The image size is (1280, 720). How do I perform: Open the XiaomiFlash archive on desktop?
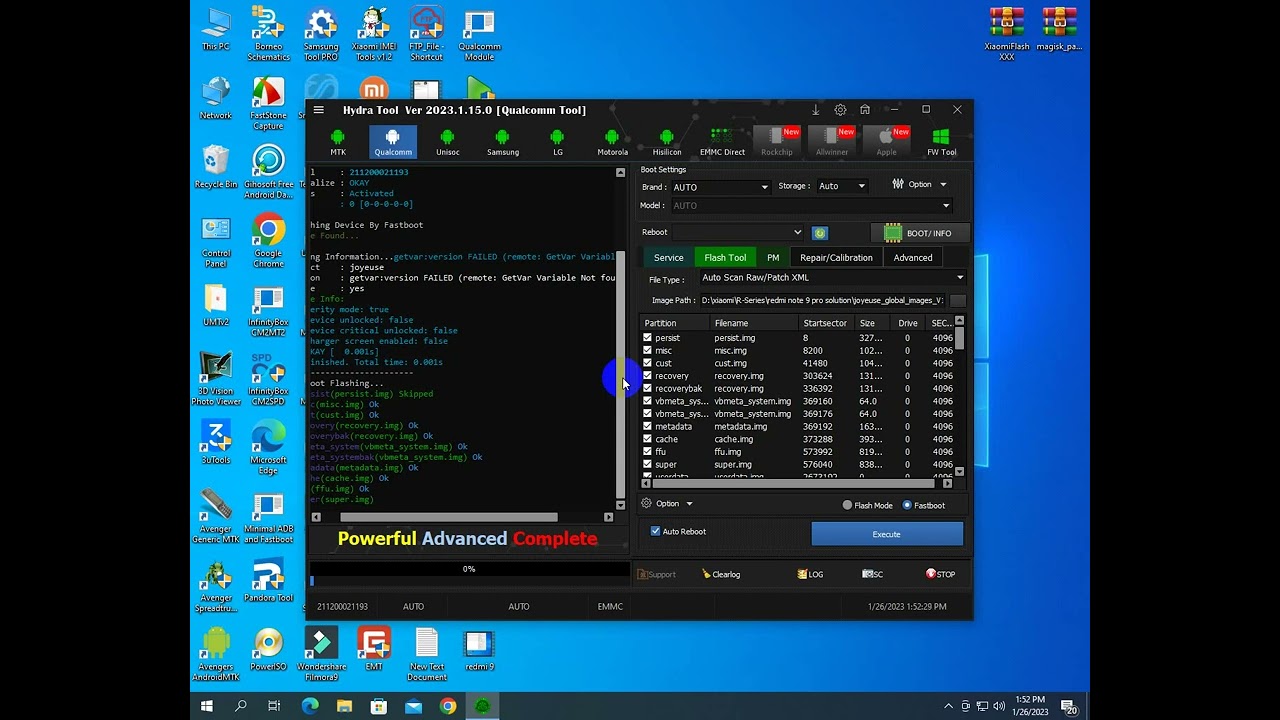(1007, 34)
